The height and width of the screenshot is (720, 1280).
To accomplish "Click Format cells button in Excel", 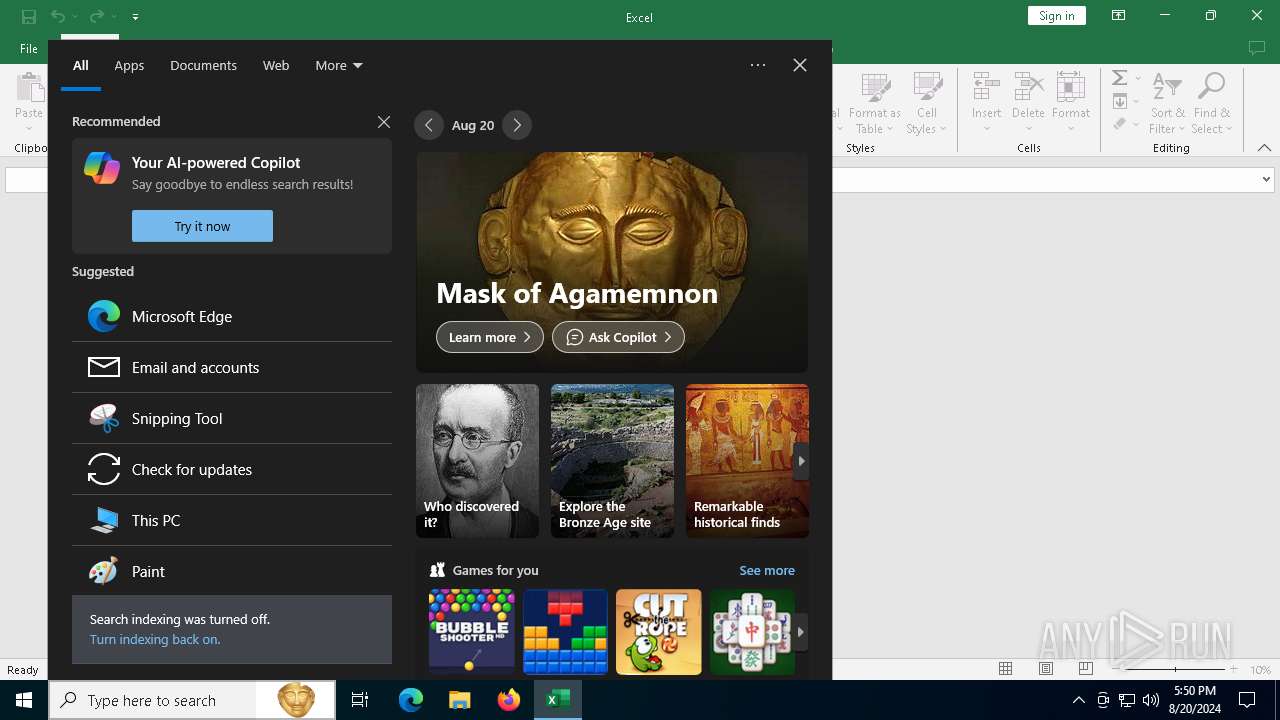I will pos(1071,103).
